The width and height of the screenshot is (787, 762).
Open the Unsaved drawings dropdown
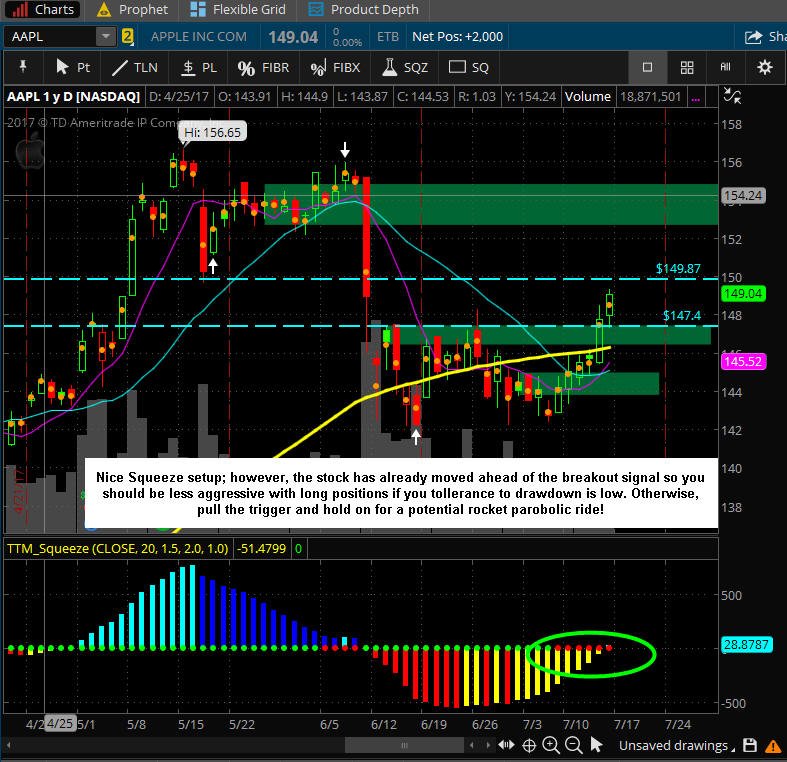pos(677,746)
